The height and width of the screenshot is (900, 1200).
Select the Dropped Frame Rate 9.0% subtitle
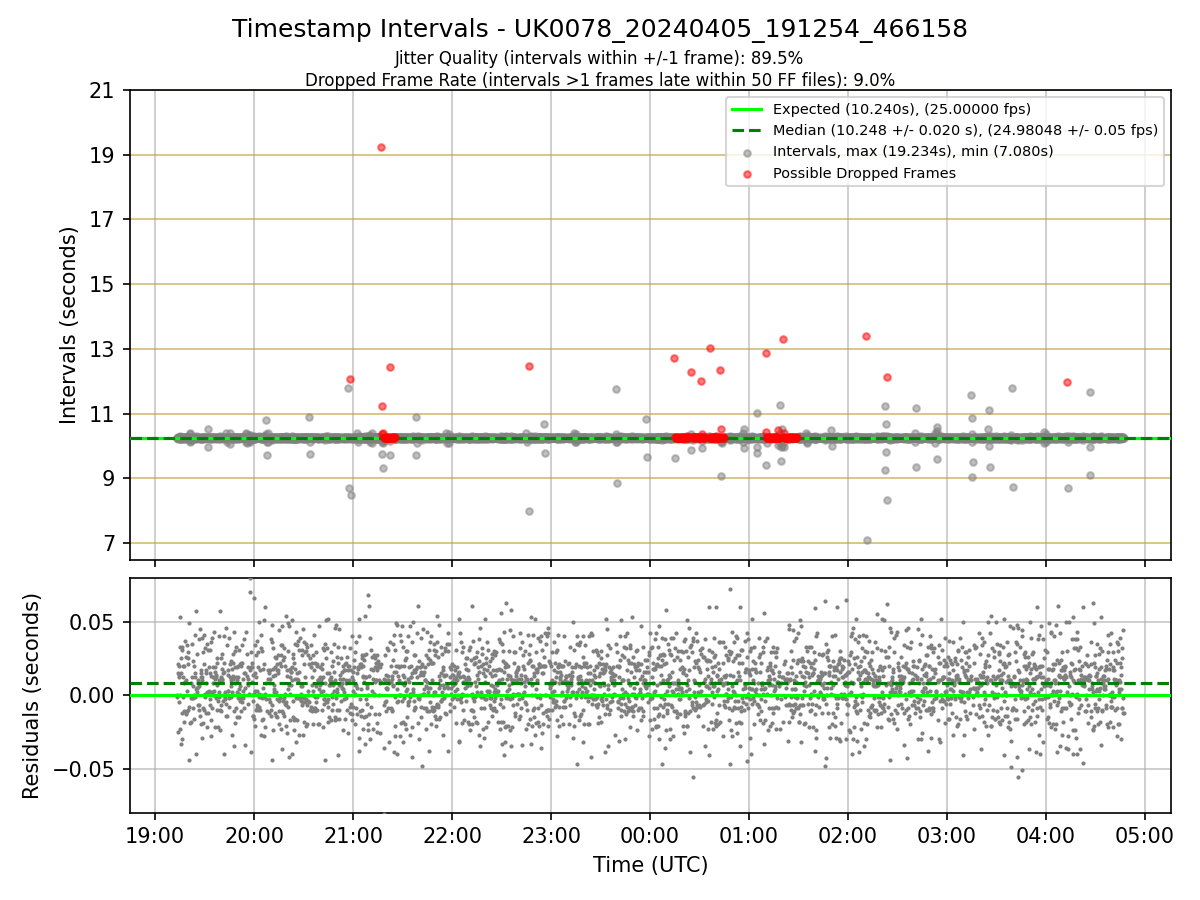[599, 80]
